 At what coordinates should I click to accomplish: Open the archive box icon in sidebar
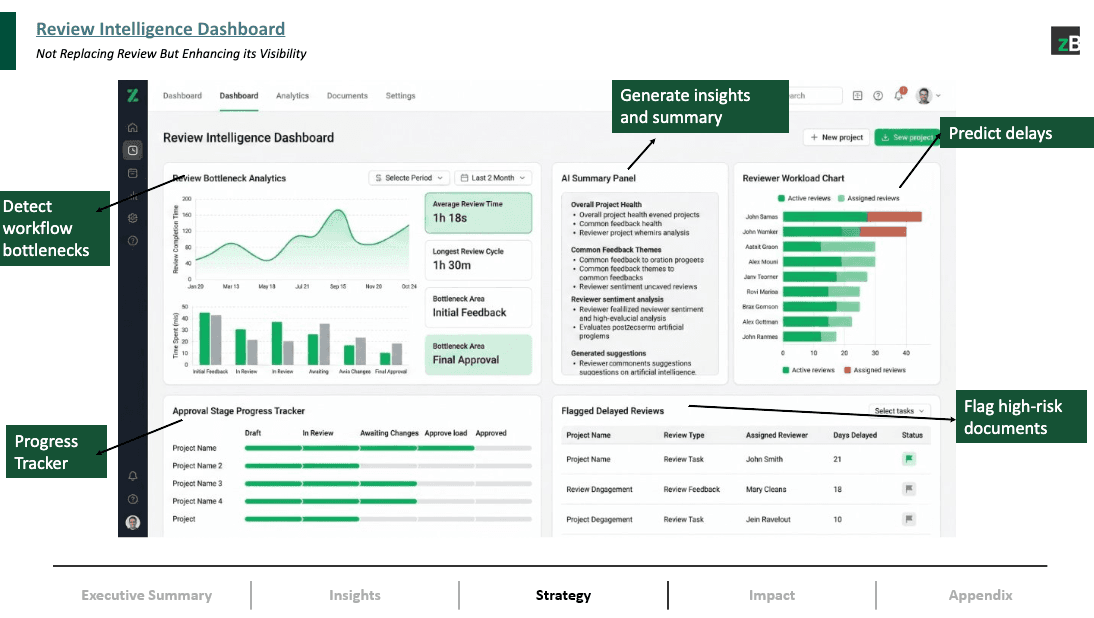coord(133,173)
